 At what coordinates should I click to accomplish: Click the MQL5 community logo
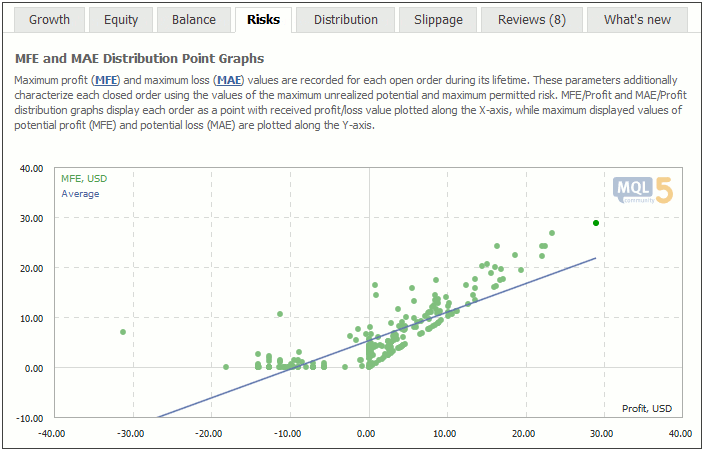coord(643,190)
